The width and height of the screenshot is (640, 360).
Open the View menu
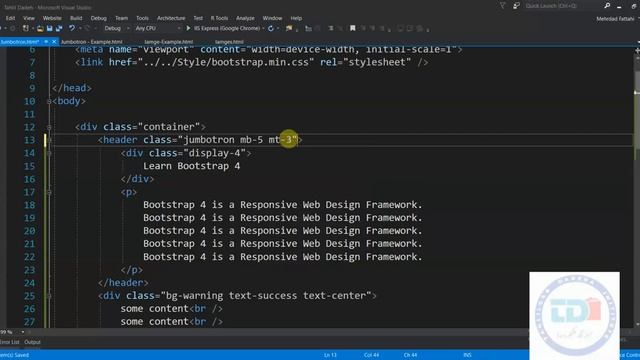tap(29, 18)
